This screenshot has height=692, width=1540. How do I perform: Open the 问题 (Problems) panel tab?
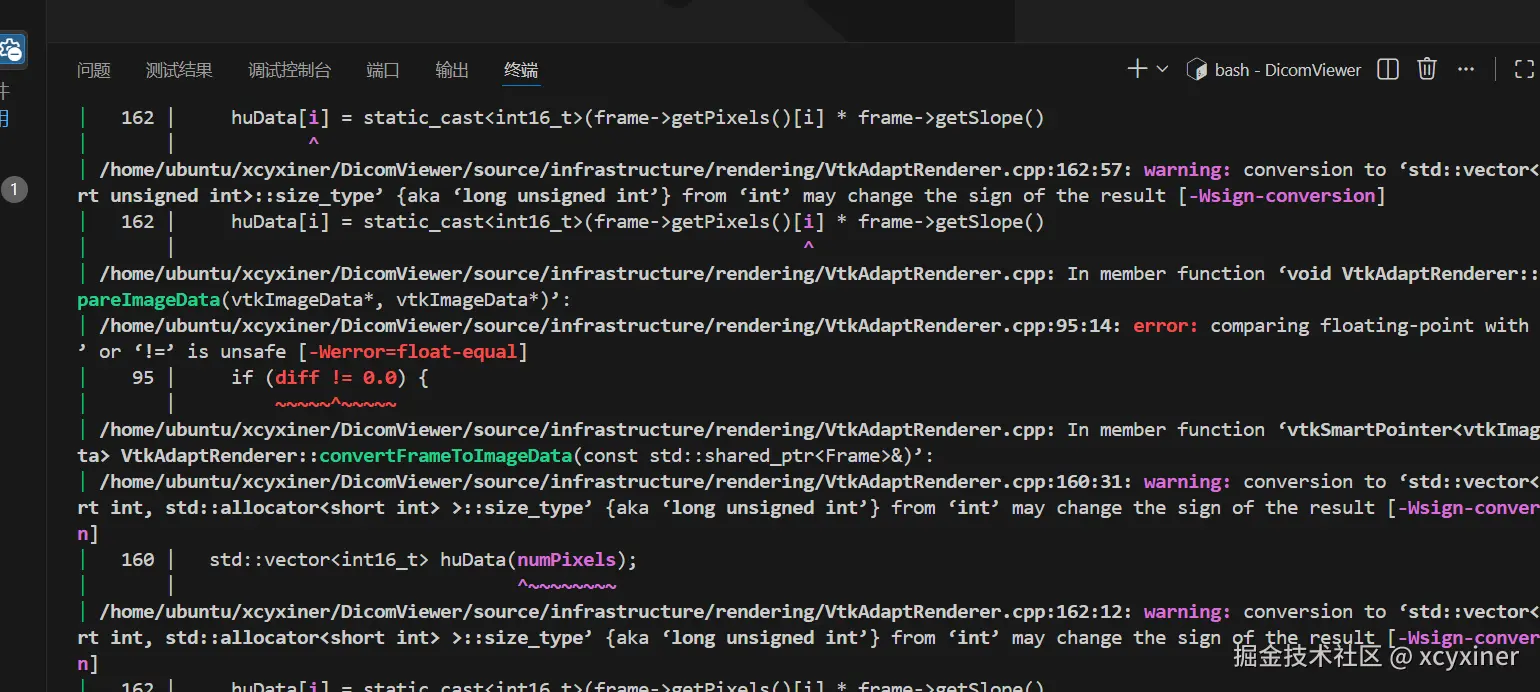94,70
